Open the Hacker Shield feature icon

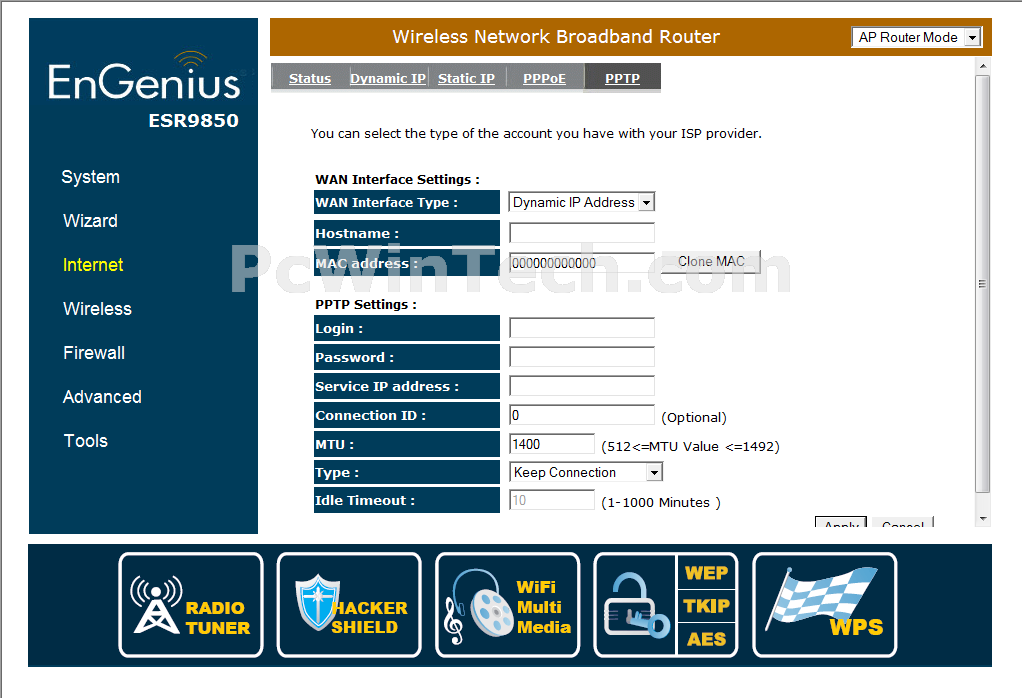point(349,605)
